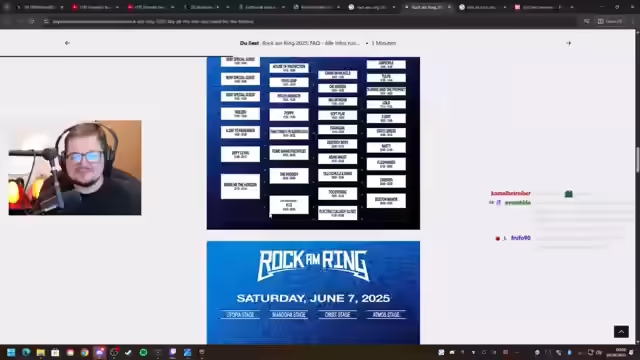
Task: Switch to the first browser tab
Action: pos(40,7)
